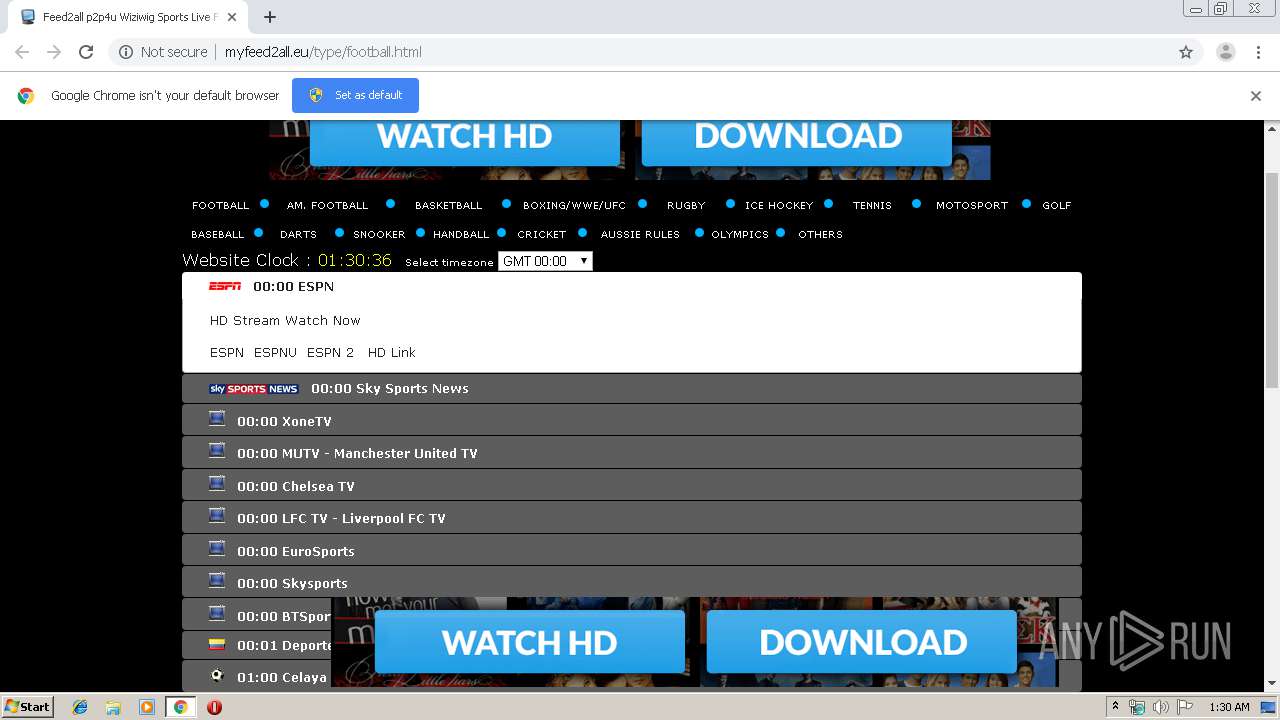Expand the 00:00 EuroSports row
The image size is (1280, 720).
click(x=632, y=551)
